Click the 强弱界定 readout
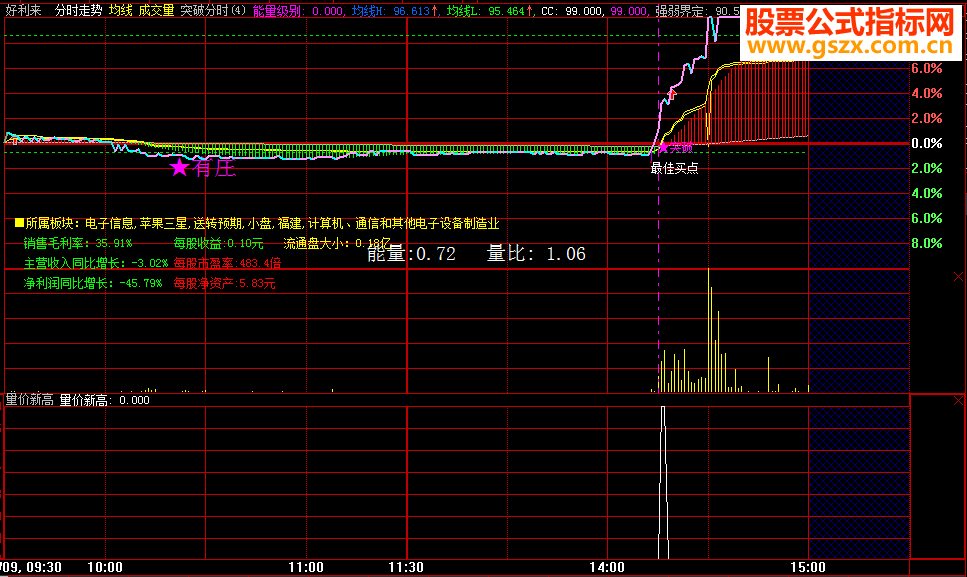This screenshot has height=577, width=967. coord(697,11)
